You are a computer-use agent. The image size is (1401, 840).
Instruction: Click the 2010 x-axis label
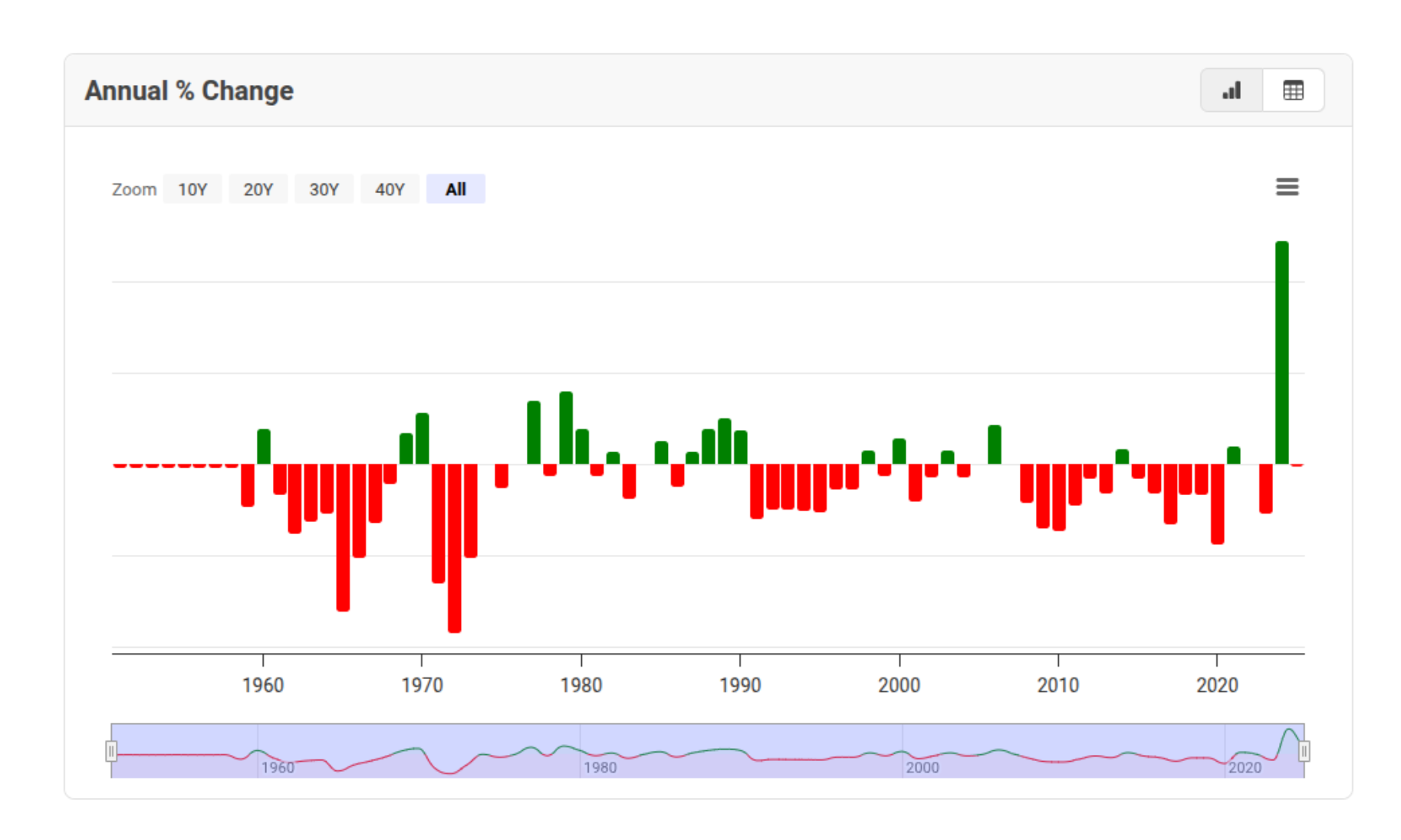coord(1058,685)
